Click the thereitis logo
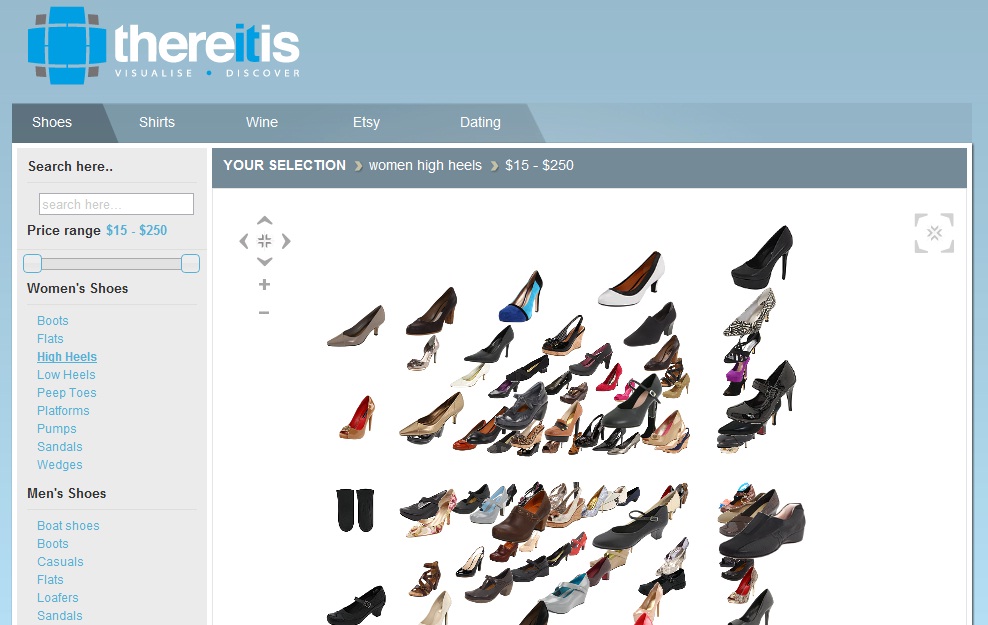 coord(164,47)
